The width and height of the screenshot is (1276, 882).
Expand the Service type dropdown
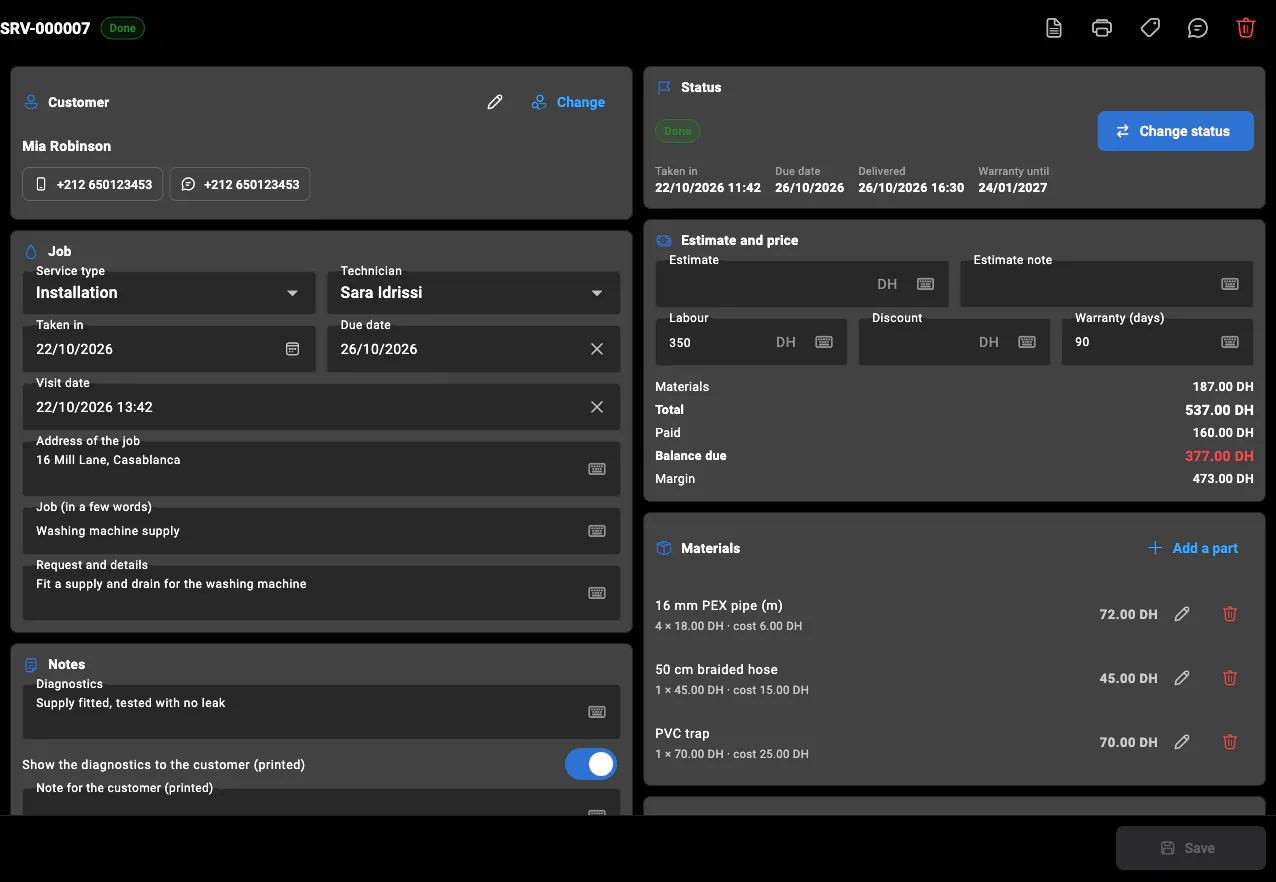tap(169, 292)
